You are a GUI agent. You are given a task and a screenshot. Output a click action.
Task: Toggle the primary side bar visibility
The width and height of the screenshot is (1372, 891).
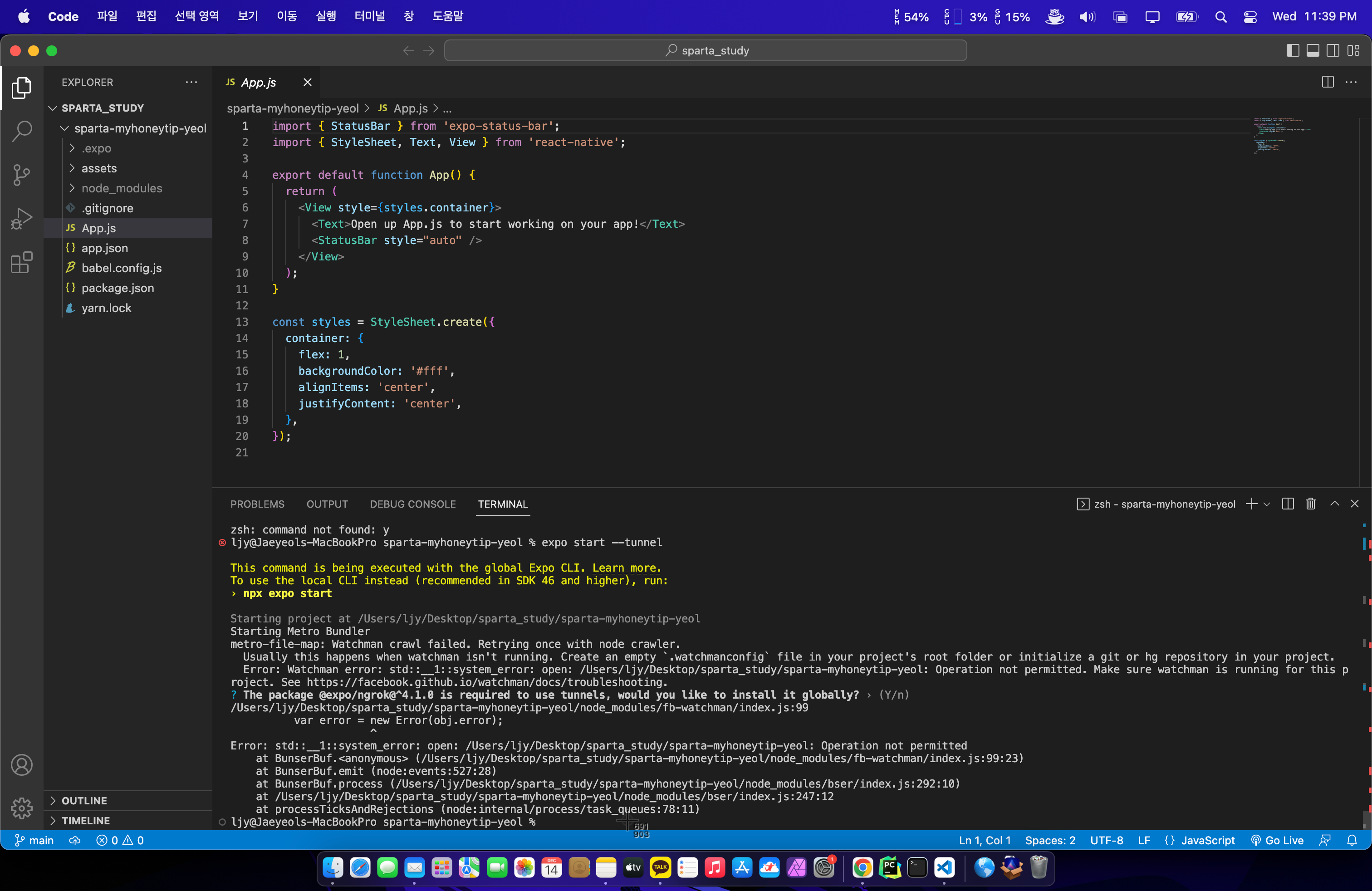1293,51
